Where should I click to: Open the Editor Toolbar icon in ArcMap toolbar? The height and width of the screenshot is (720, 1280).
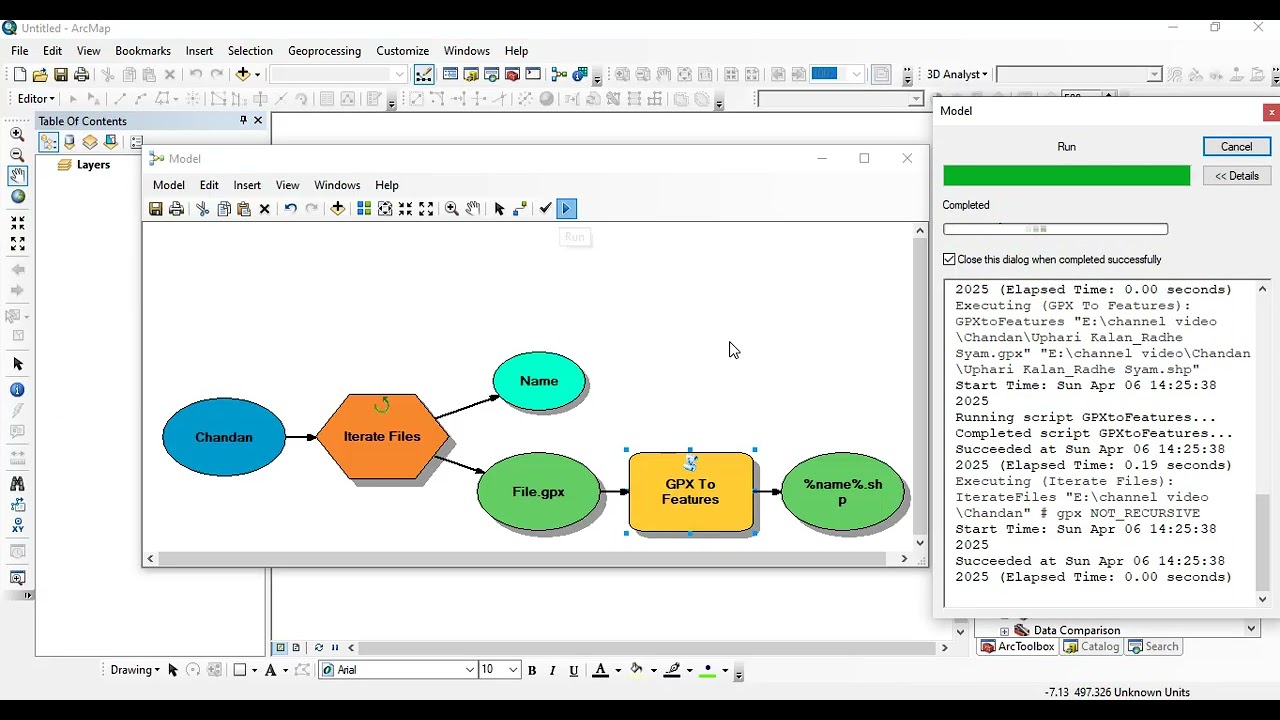[x=424, y=74]
